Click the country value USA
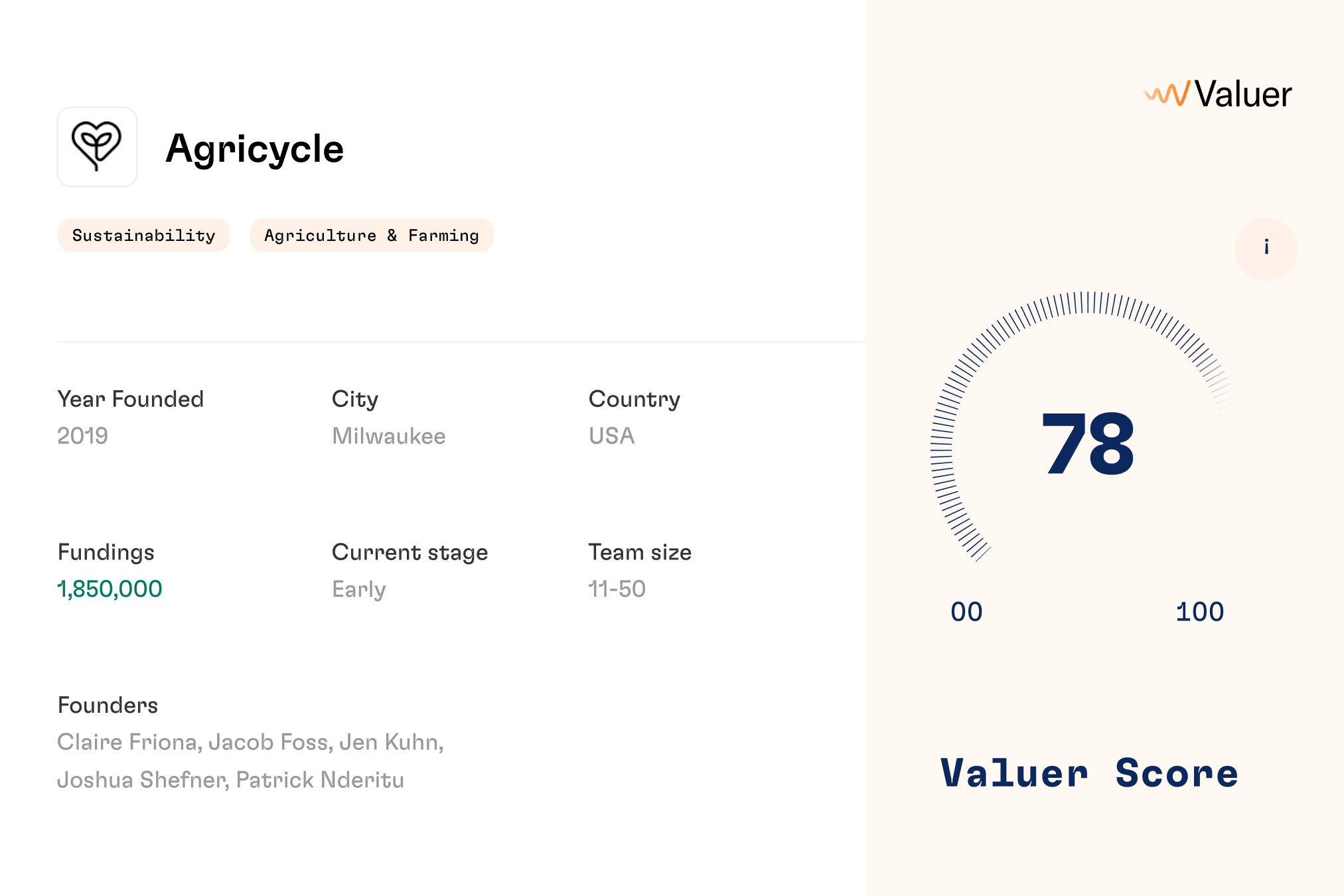This screenshot has height=896, width=1344. 611,435
